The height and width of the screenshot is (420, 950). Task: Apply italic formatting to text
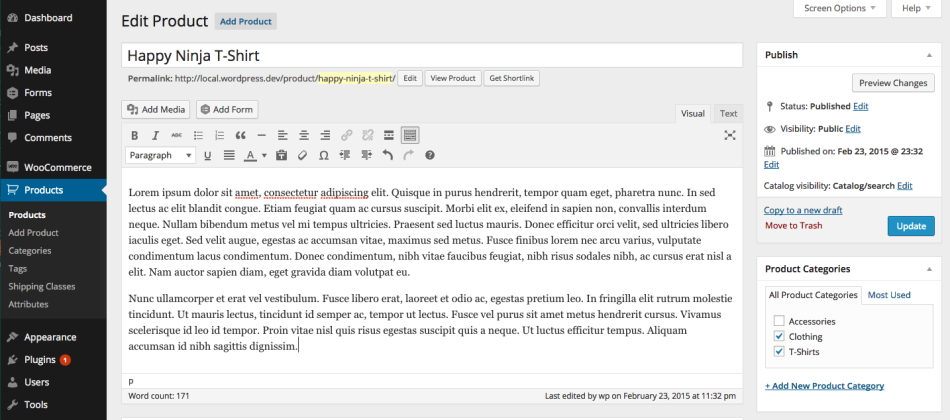tap(155, 135)
